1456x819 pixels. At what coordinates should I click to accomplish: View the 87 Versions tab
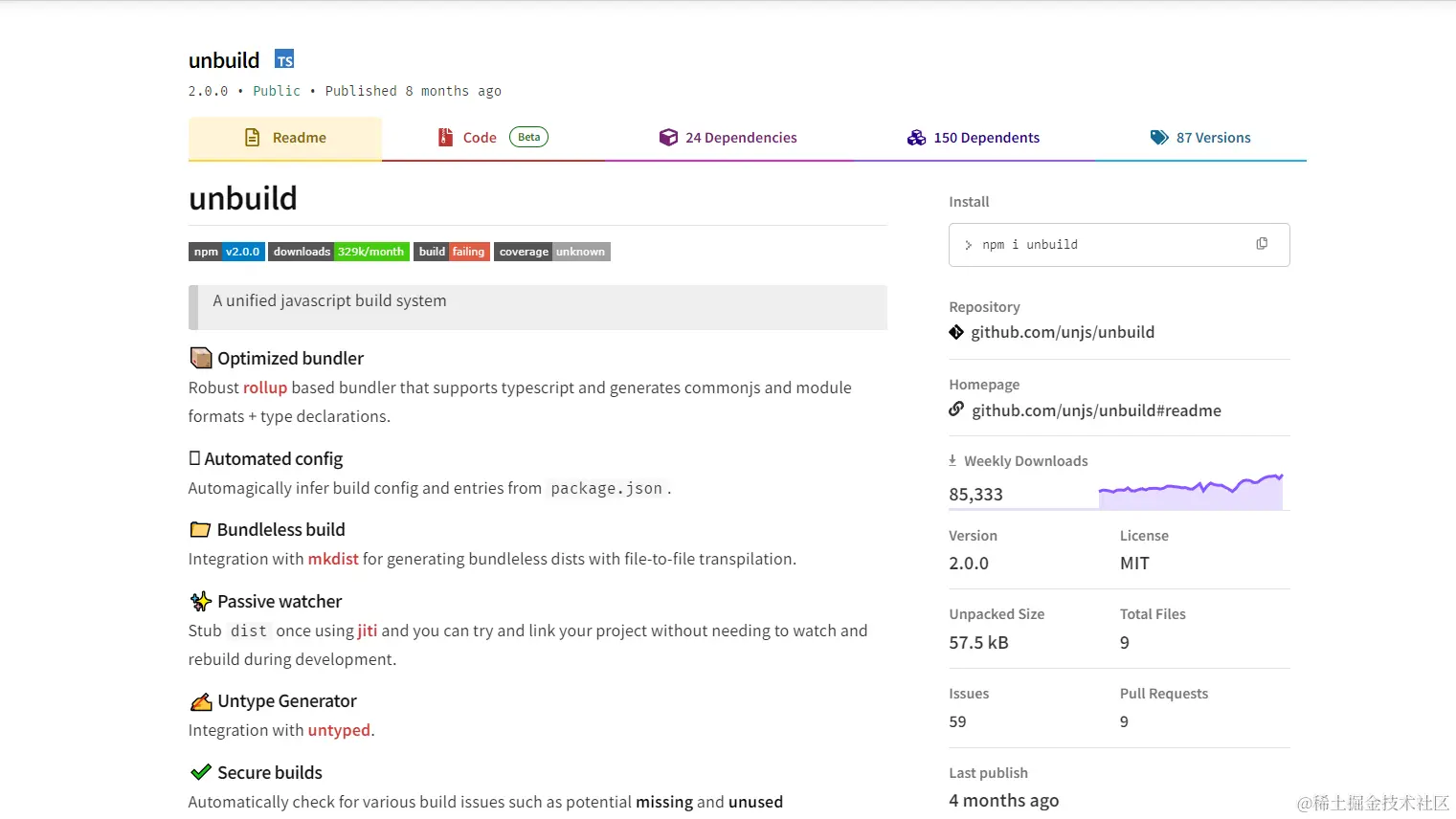coord(1200,138)
